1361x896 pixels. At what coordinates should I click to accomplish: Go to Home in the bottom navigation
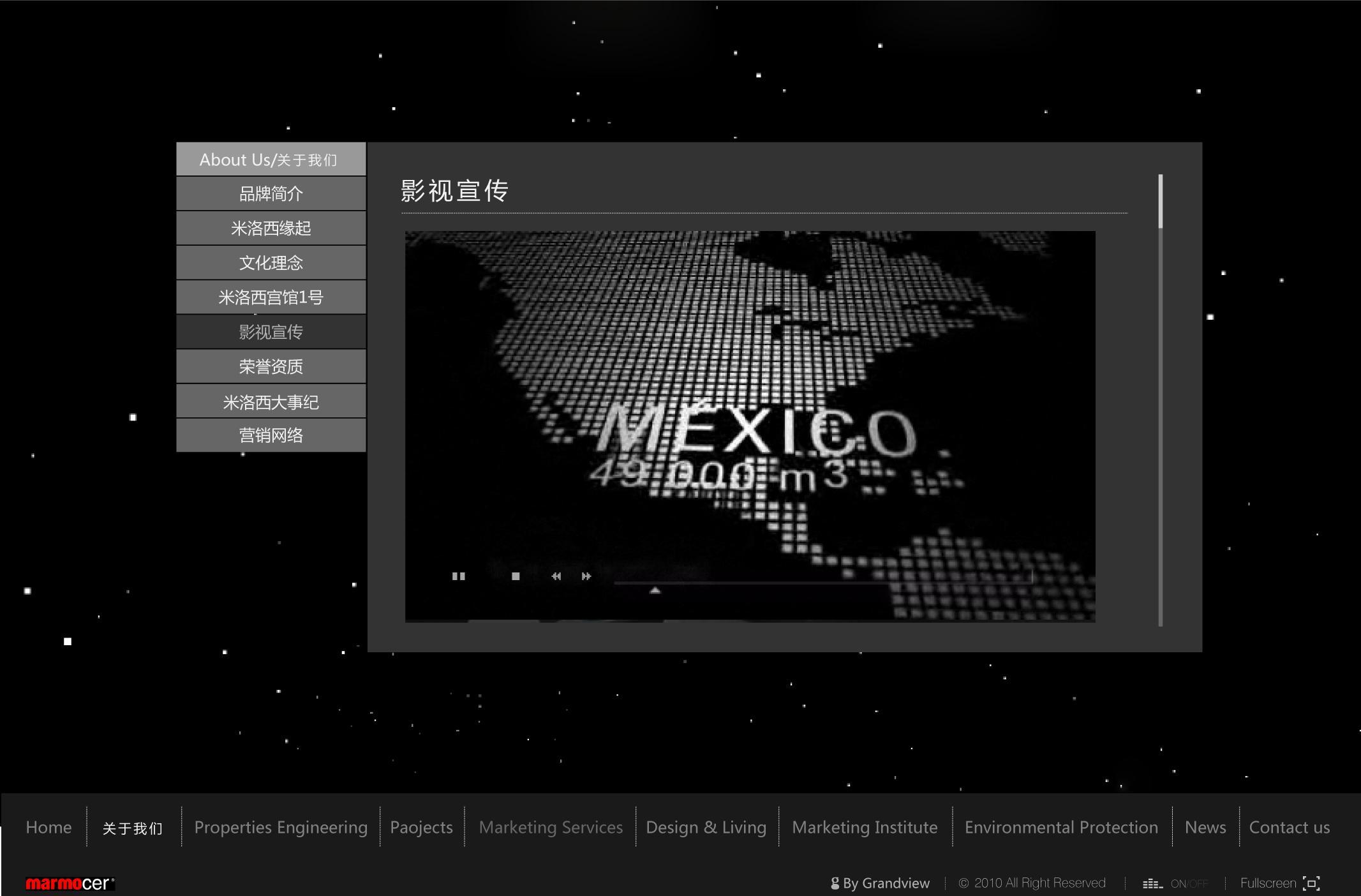point(48,827)
